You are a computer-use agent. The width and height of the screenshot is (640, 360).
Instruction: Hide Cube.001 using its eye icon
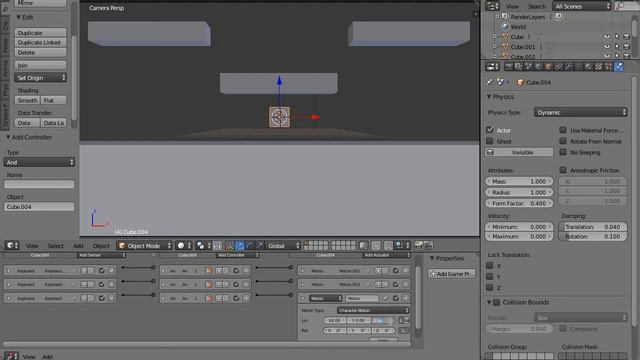tap(607, 47)
